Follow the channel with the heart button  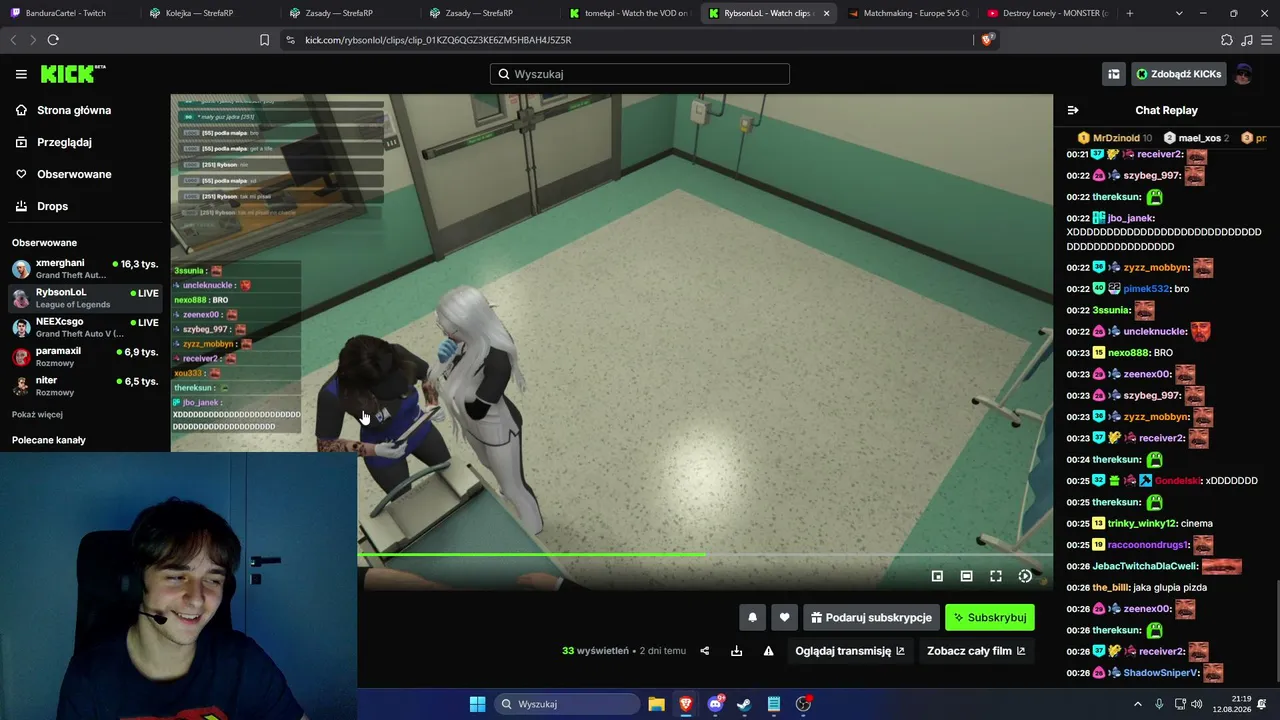click(x=785, y=618)
